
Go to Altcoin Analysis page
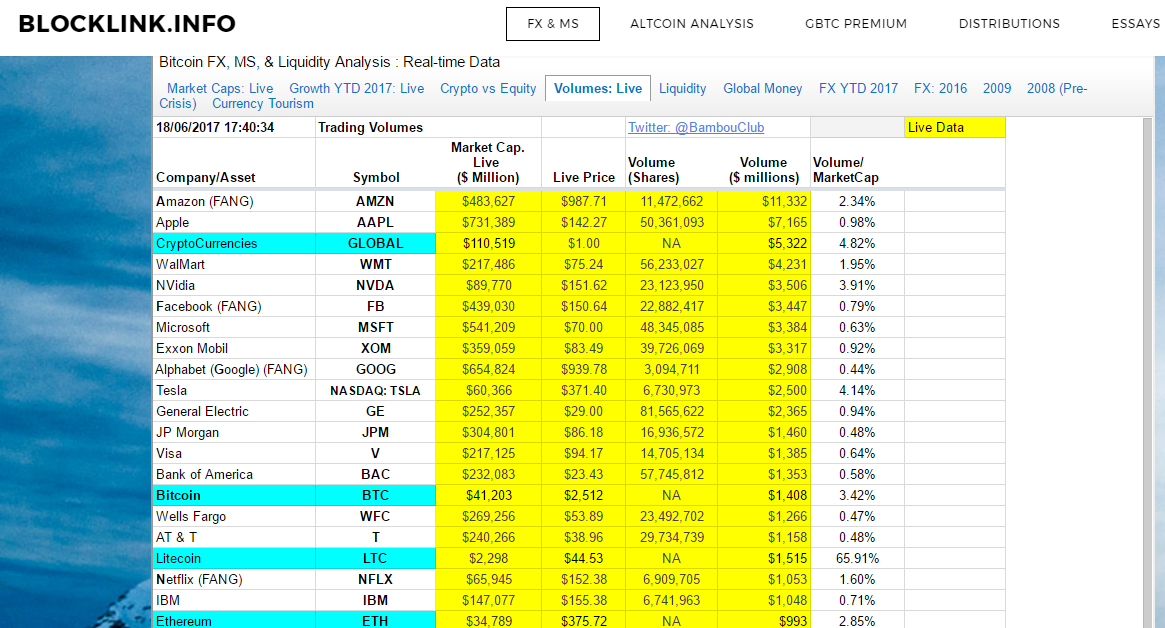click(692, 24)
